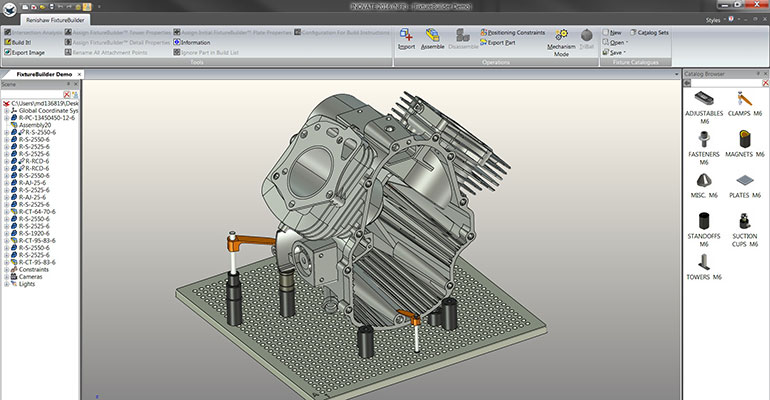The width and height of the screenshot is (770, 400).
Task: Expand the Lights node
Action: click(x=6, y=284)
